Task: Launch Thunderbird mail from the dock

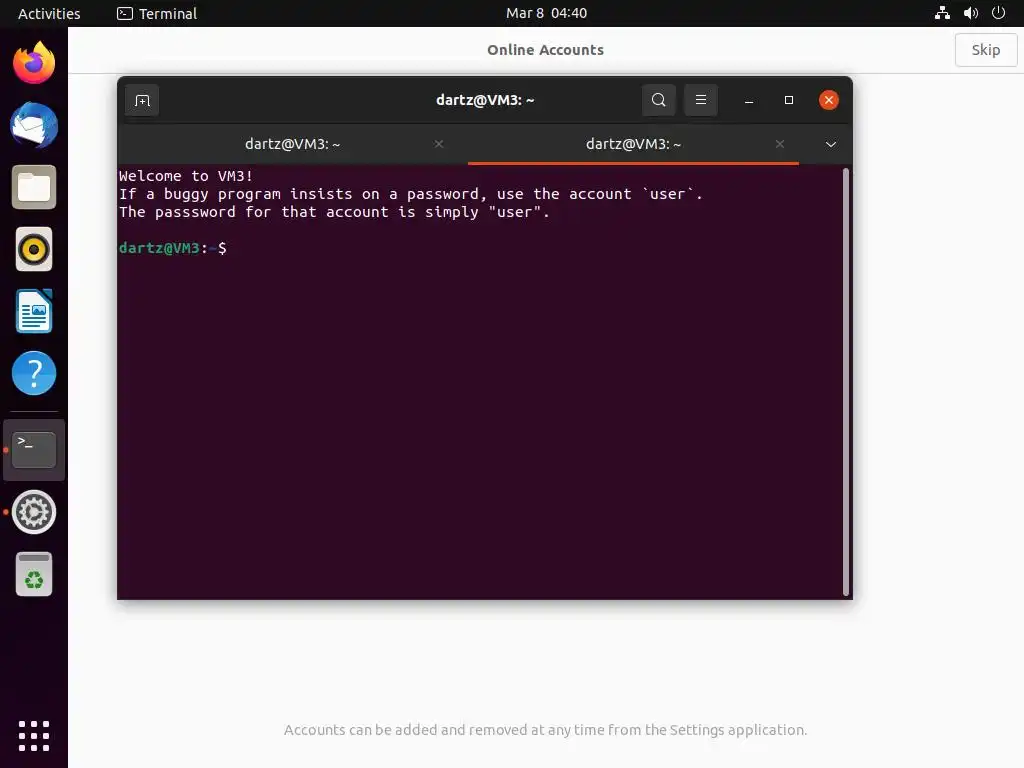Action: click(x=34, y=125)
